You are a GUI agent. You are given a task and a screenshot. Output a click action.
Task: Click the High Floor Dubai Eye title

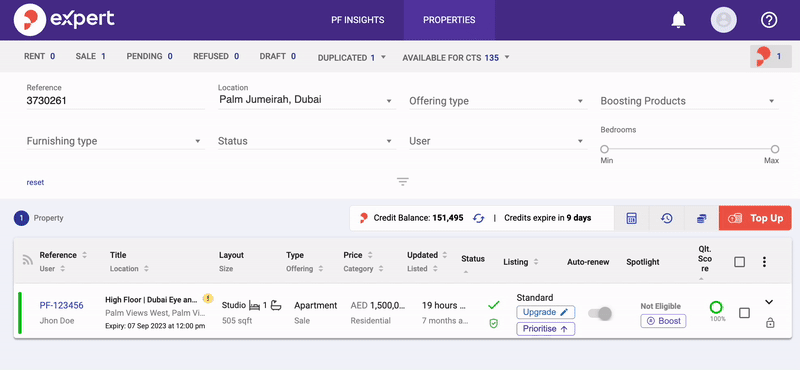[x=152, y=300]
